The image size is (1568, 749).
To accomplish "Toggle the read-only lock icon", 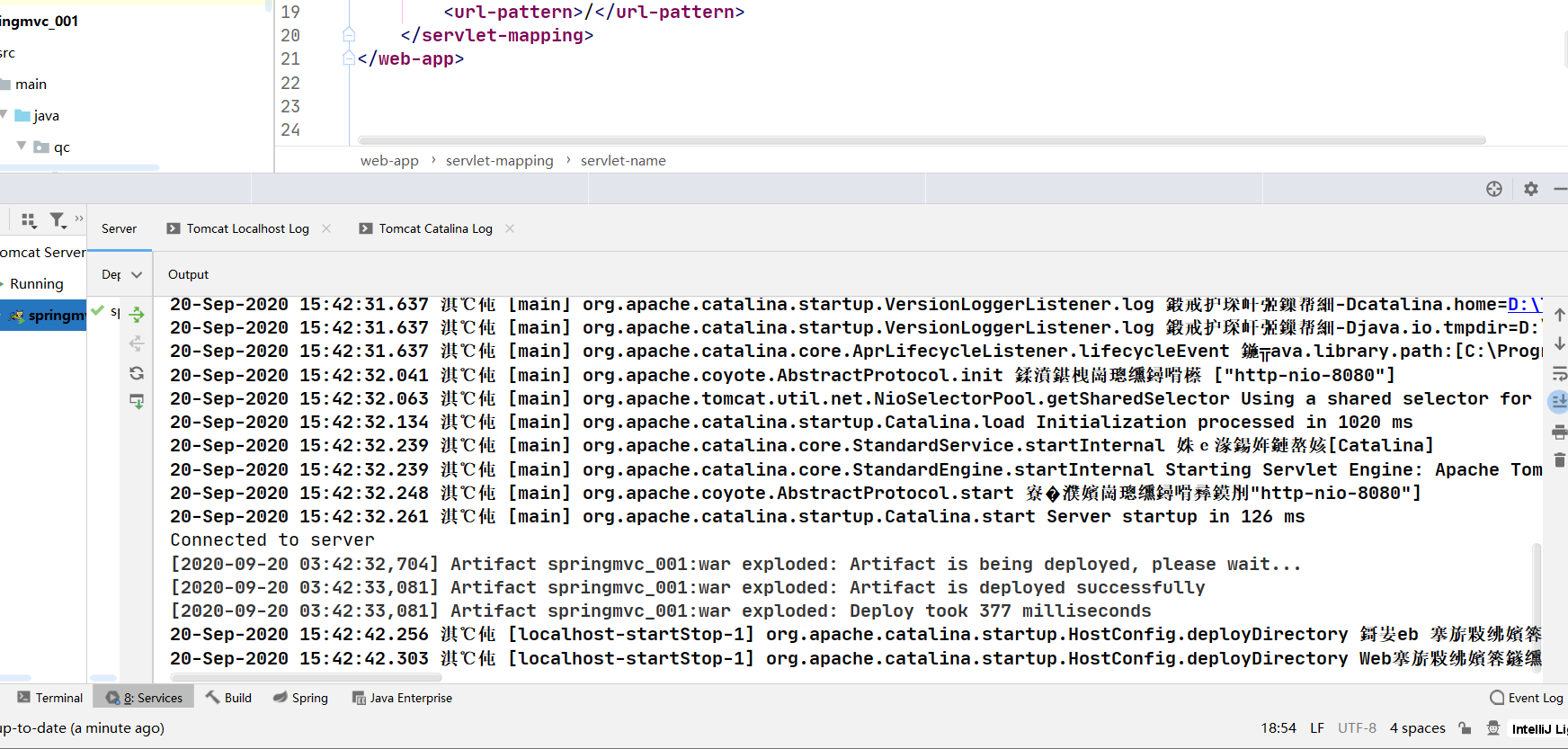I will tap(1465, 728).
